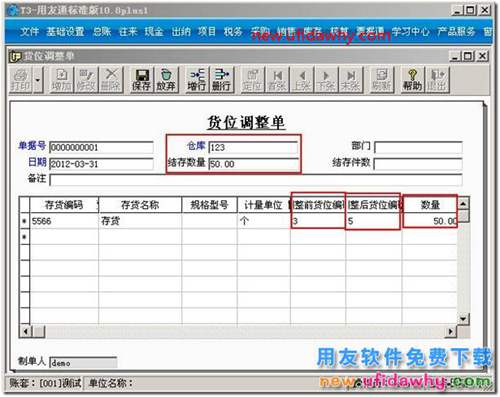
Task: Click the 规格型号 column header
Action: point(209,205)
